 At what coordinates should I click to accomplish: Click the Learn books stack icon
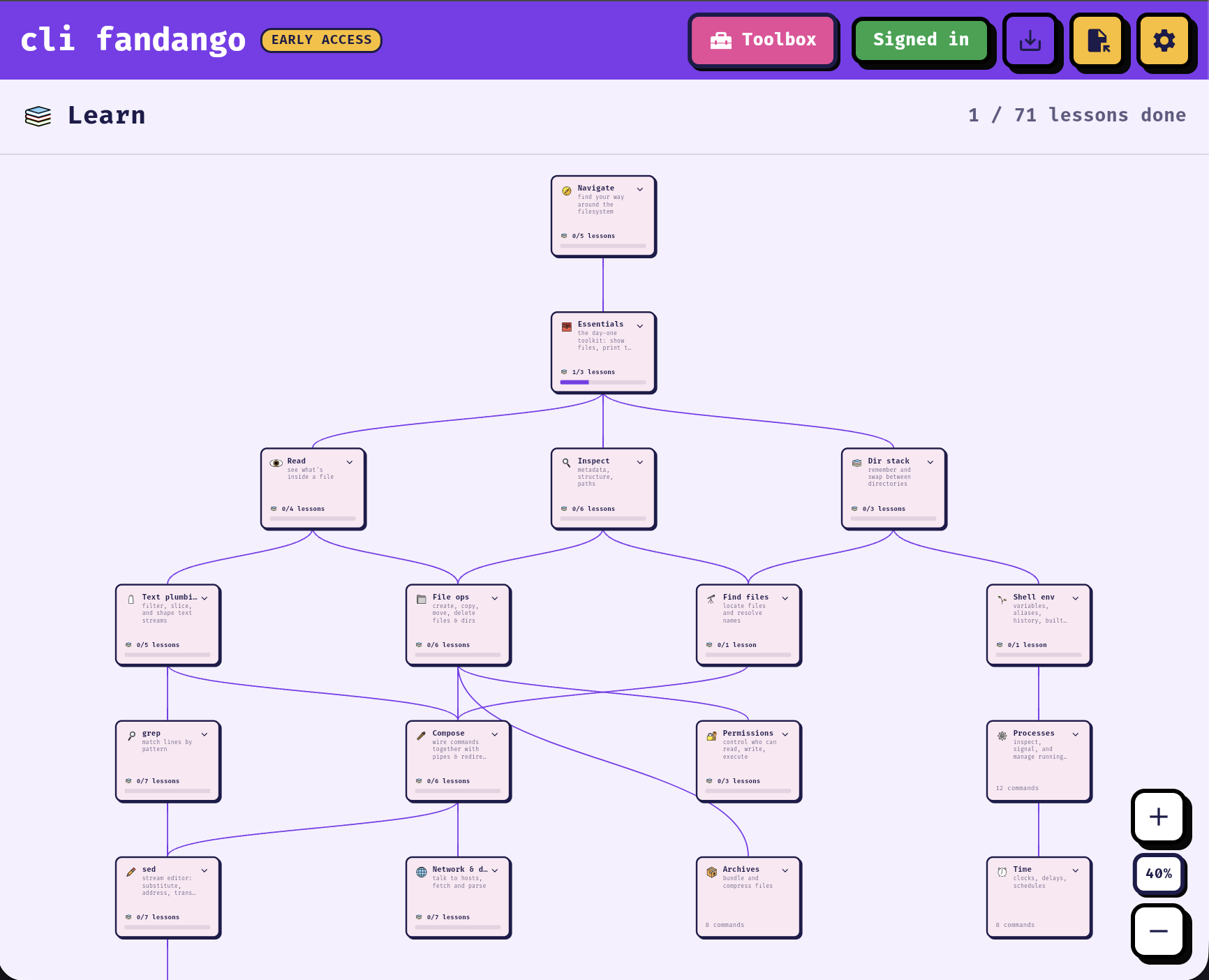(38, 116)
